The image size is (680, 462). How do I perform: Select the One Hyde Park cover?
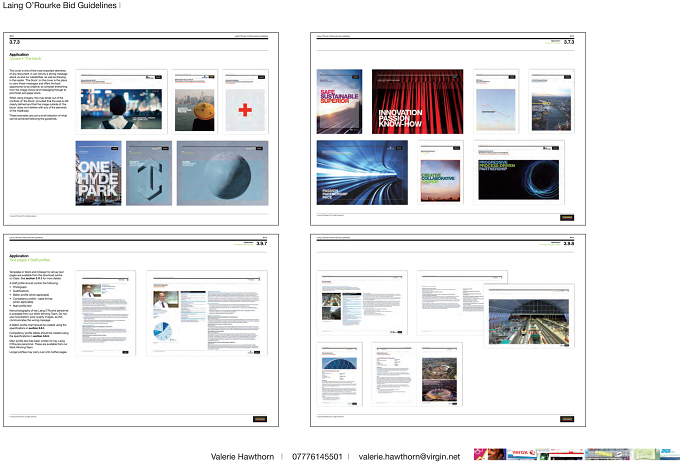coord(98,173)
